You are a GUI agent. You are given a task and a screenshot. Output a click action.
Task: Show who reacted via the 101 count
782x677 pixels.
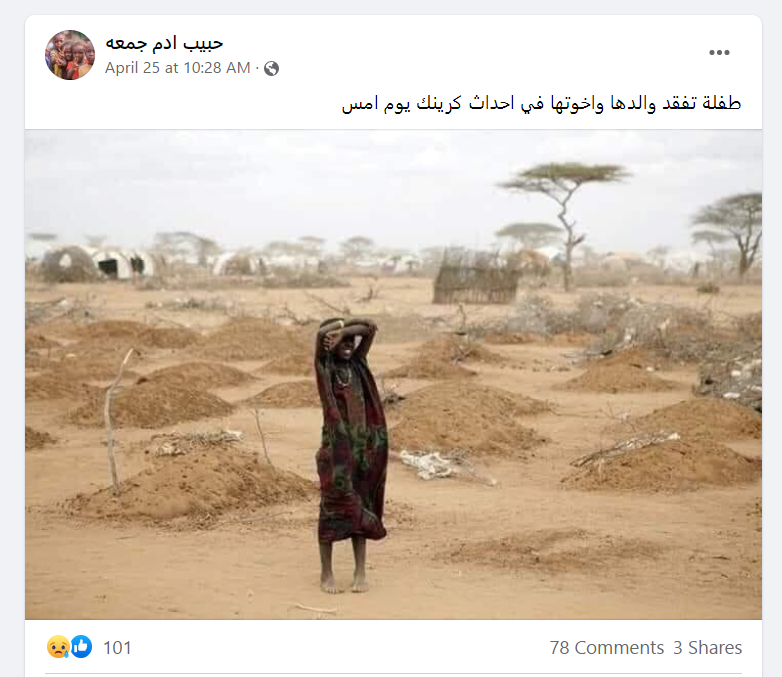(117, 648)
